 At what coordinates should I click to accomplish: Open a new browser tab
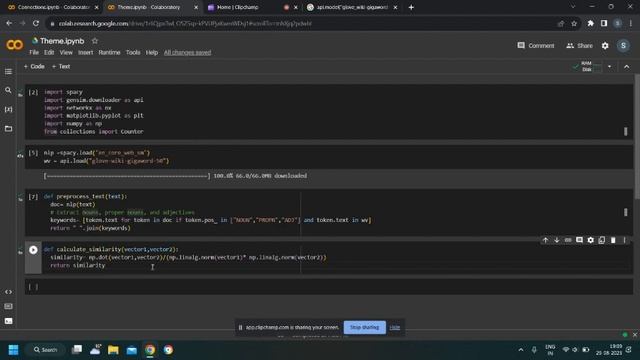pos(411,7)
